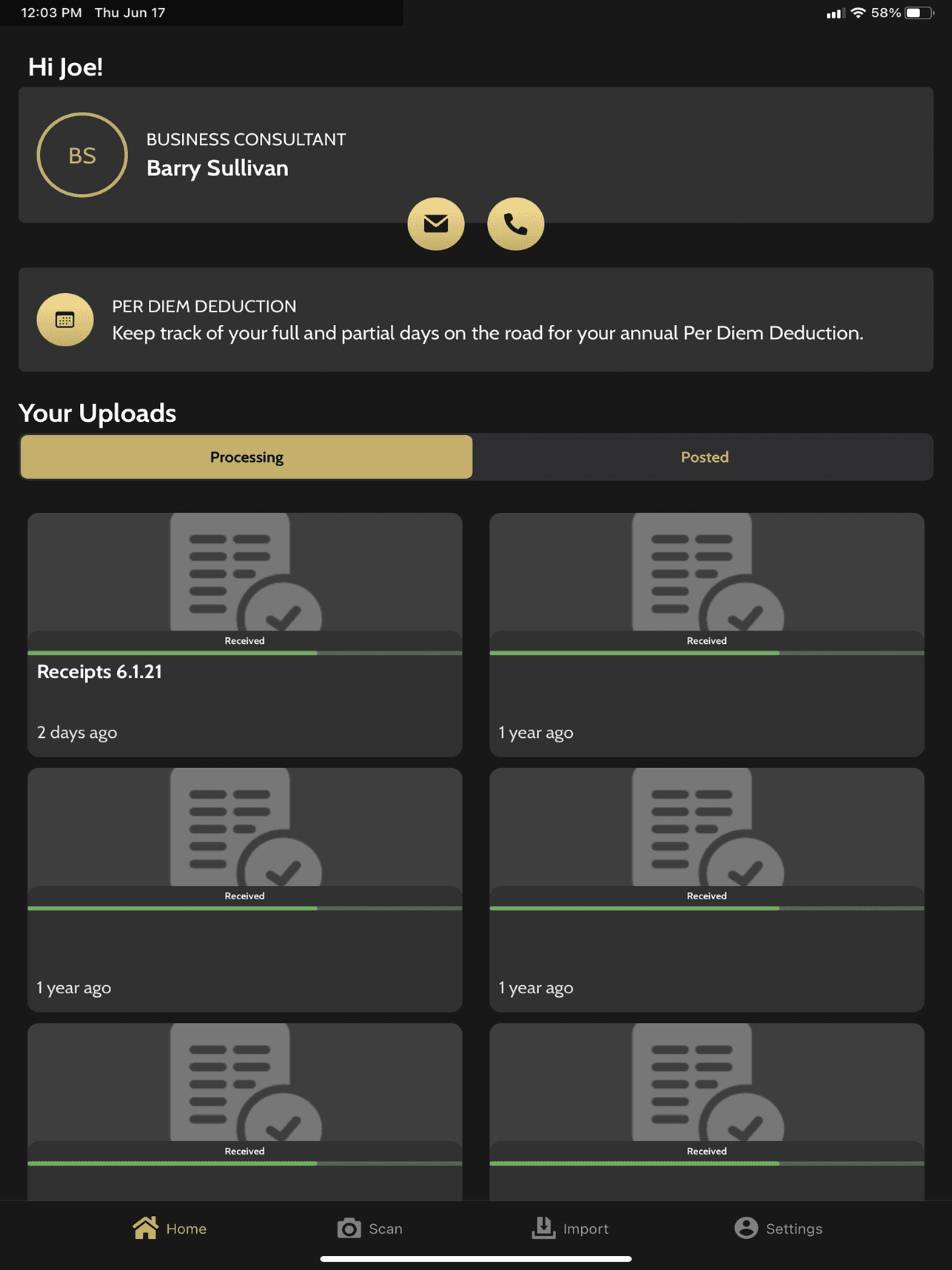The width and height of the screenshot is (952, 1270).
Task: Click progress bar under Receipts 6.1.21 card
Action: click(x=245, y=653)
